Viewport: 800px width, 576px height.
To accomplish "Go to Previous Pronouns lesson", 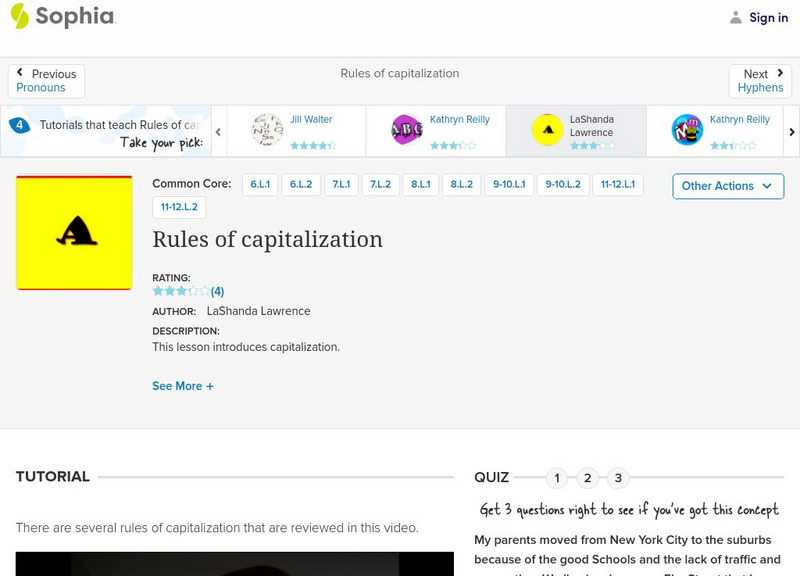I will [x=45, y=80].
